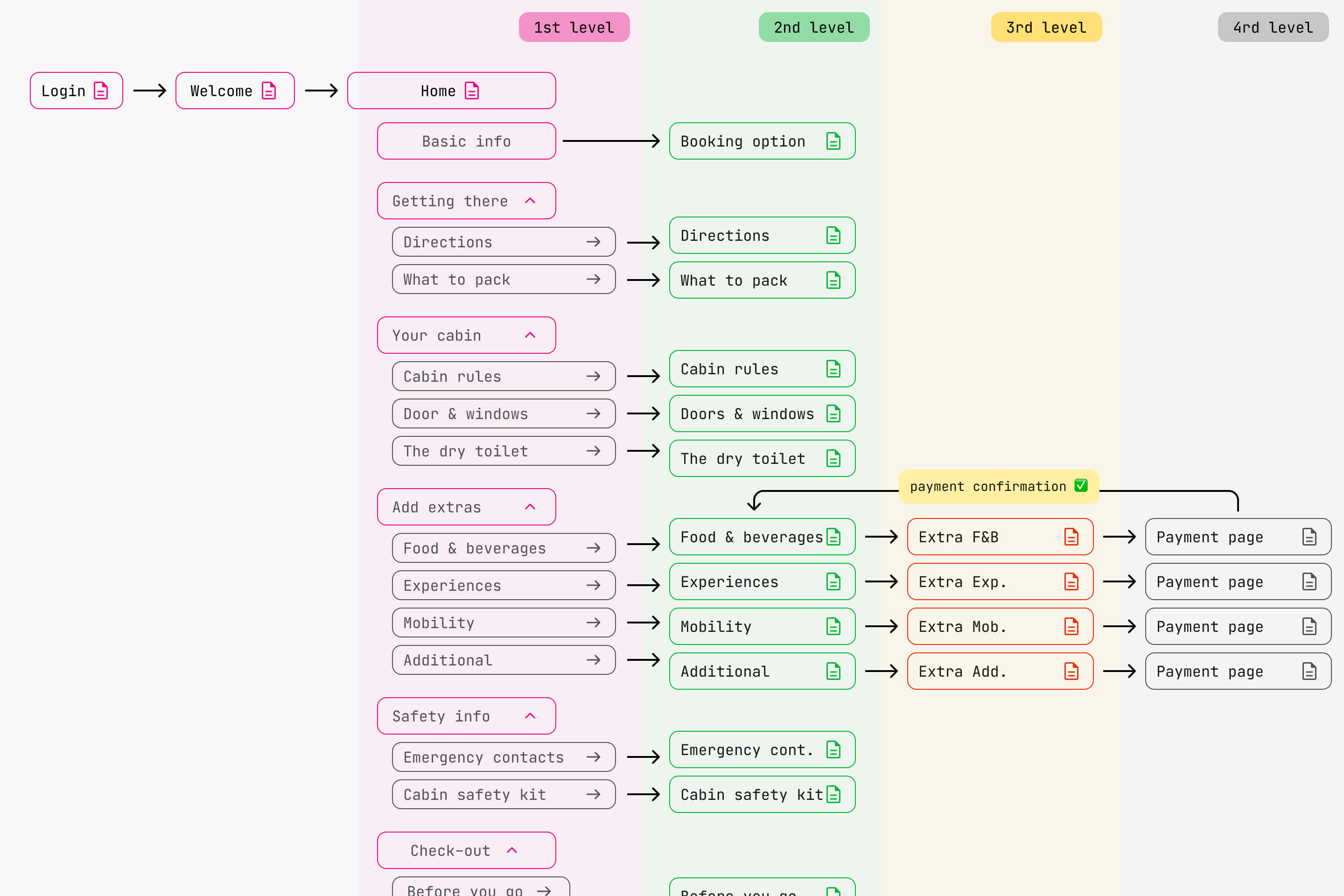1344x896 pixels.
Task: Click the Experiences menu row
Action: tap(504, 585)
